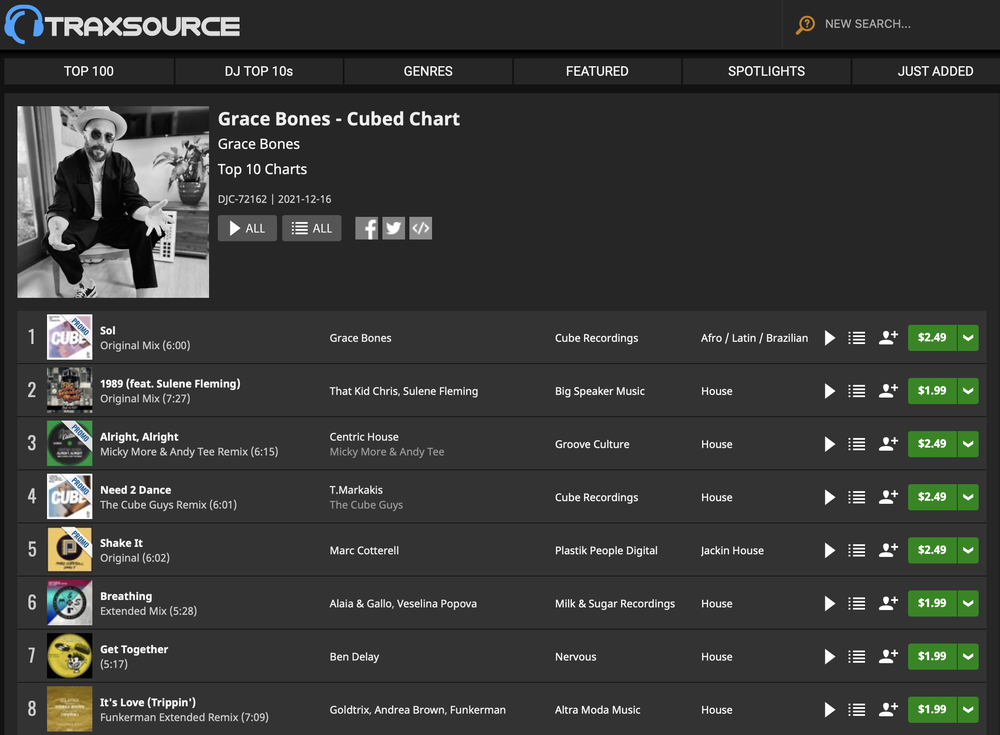Screen dimensions: 1000x735
Task: Follow artist icon on Need 2 Dance row
Action: 888,497
